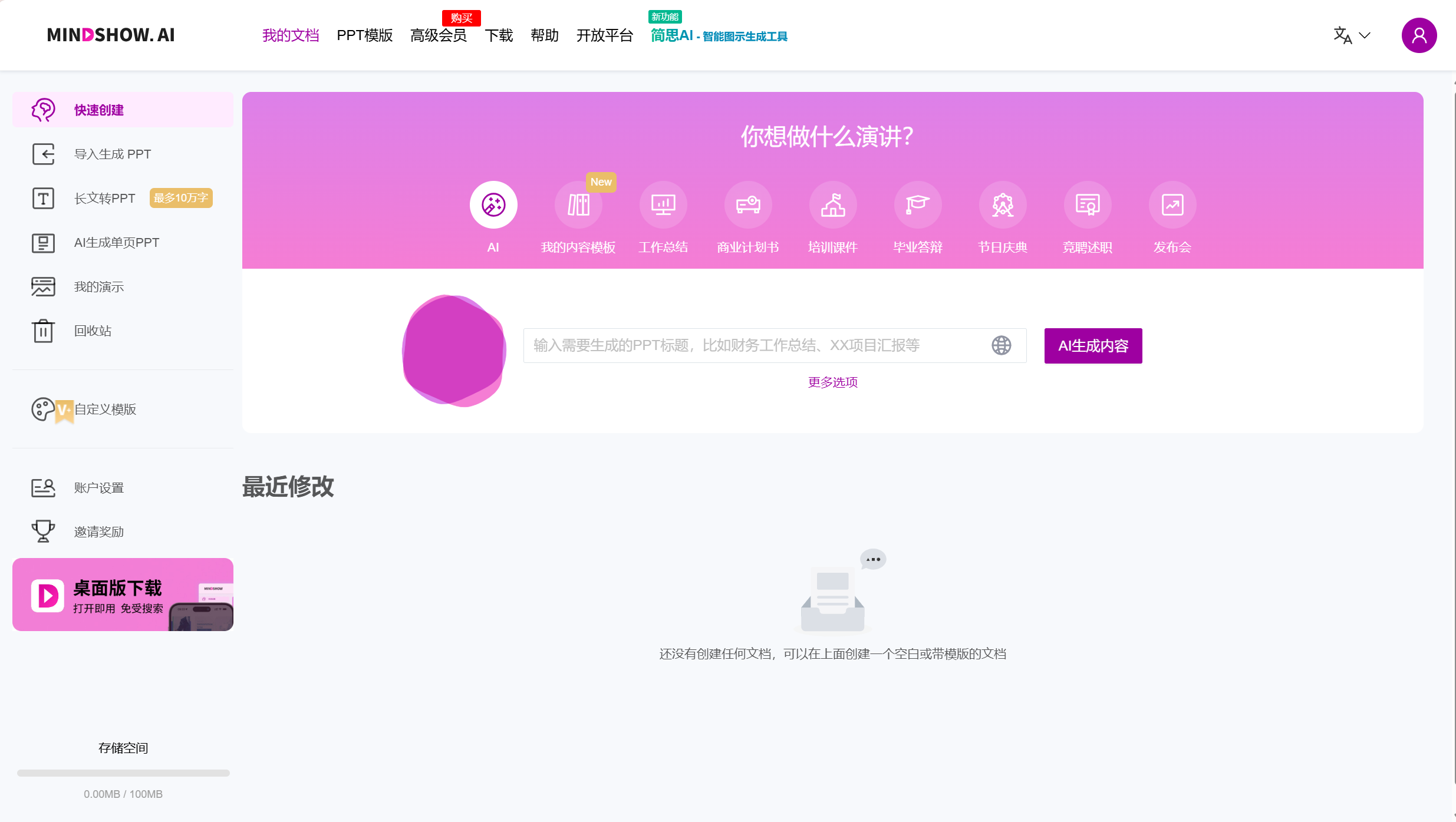This screenshot has height=822, width=1456.
Task: Open 导入生成 PPT in sidebar
Action: (x=112, y=154)
